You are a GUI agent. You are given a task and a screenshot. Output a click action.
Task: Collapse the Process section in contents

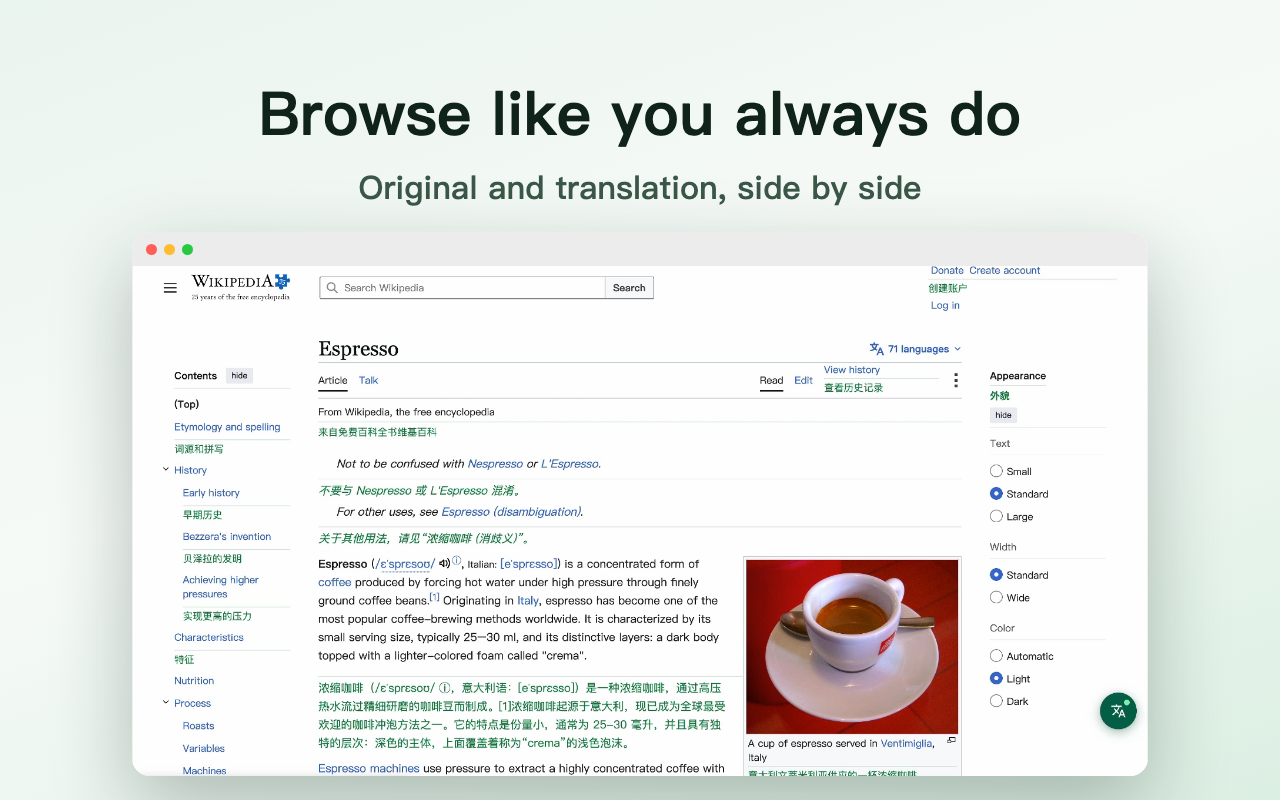click(166, 703)
